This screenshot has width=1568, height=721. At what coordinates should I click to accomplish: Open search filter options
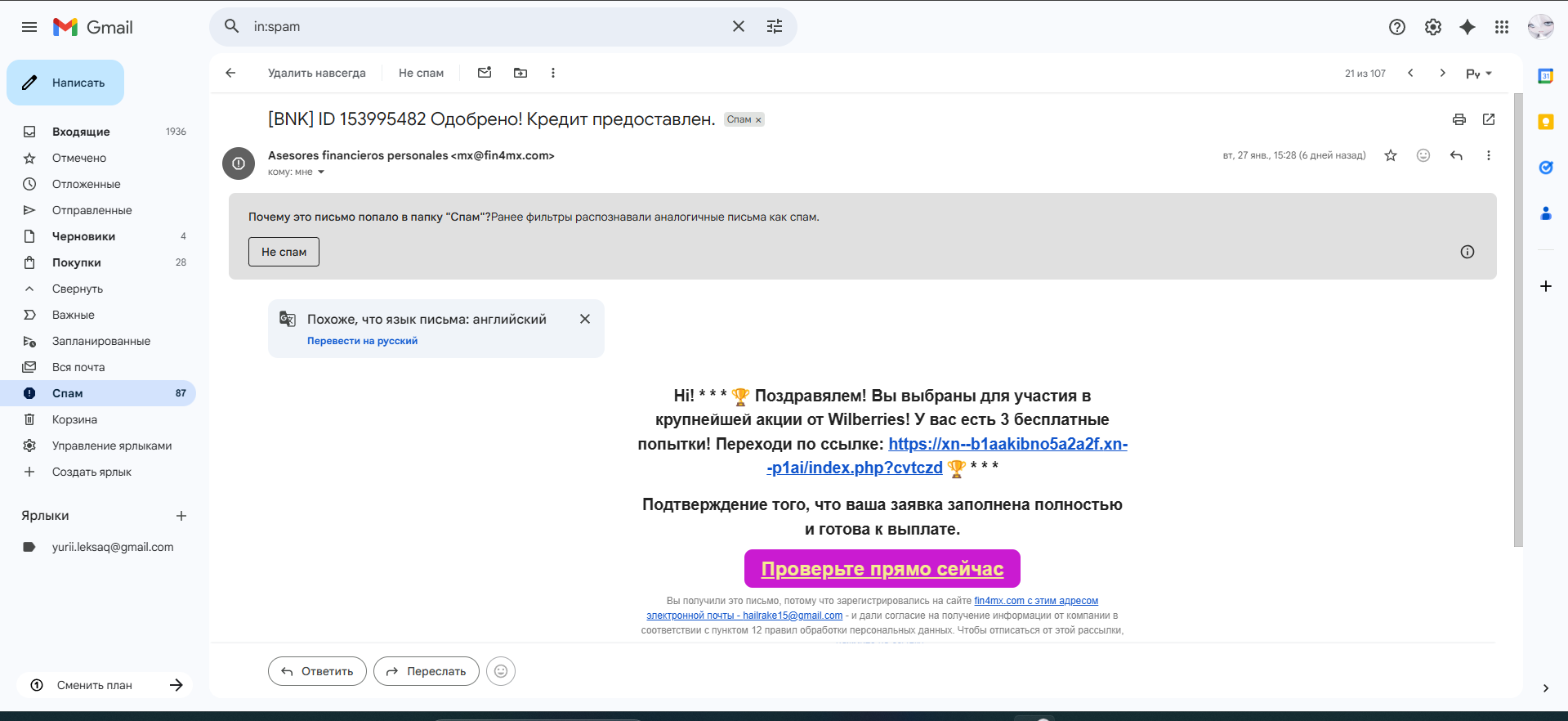(x=775, y=26)
